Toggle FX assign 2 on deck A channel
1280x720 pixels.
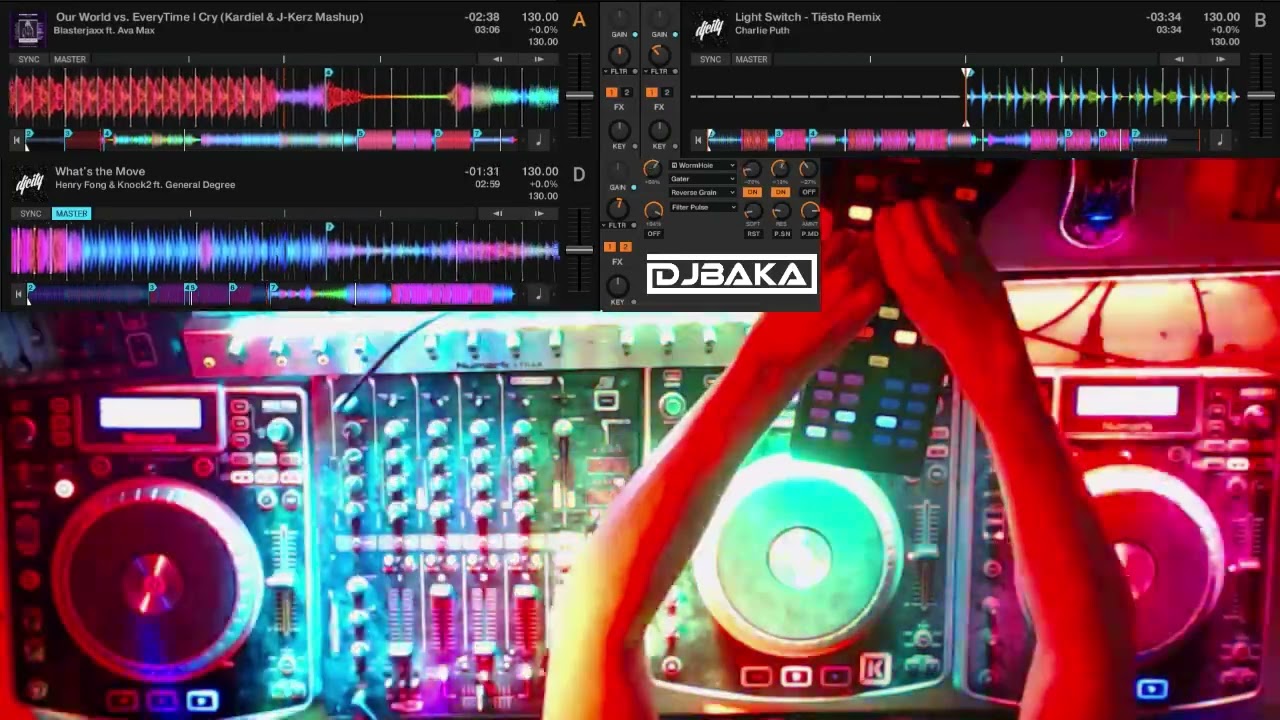click(x=627, y=92)
